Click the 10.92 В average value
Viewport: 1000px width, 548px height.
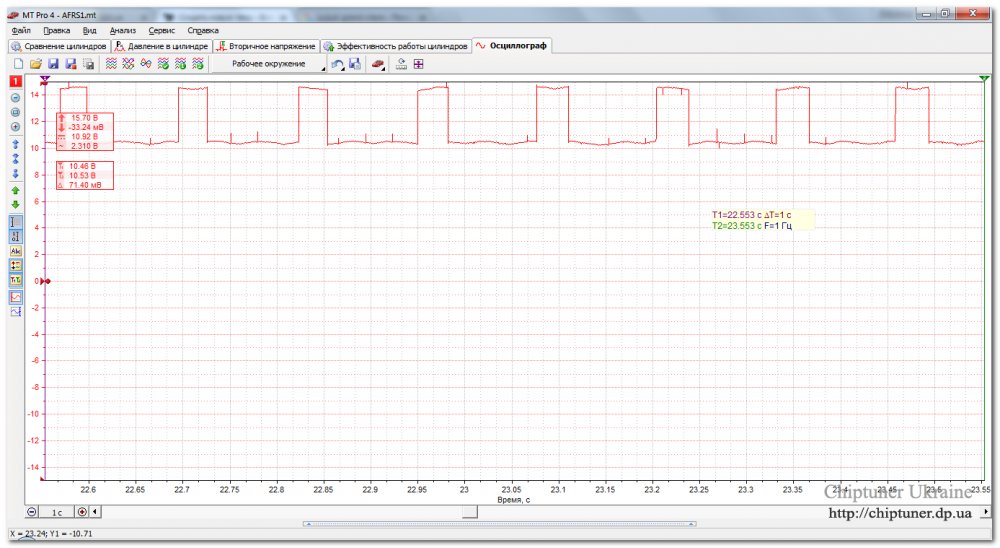click(x=84, y=137)
